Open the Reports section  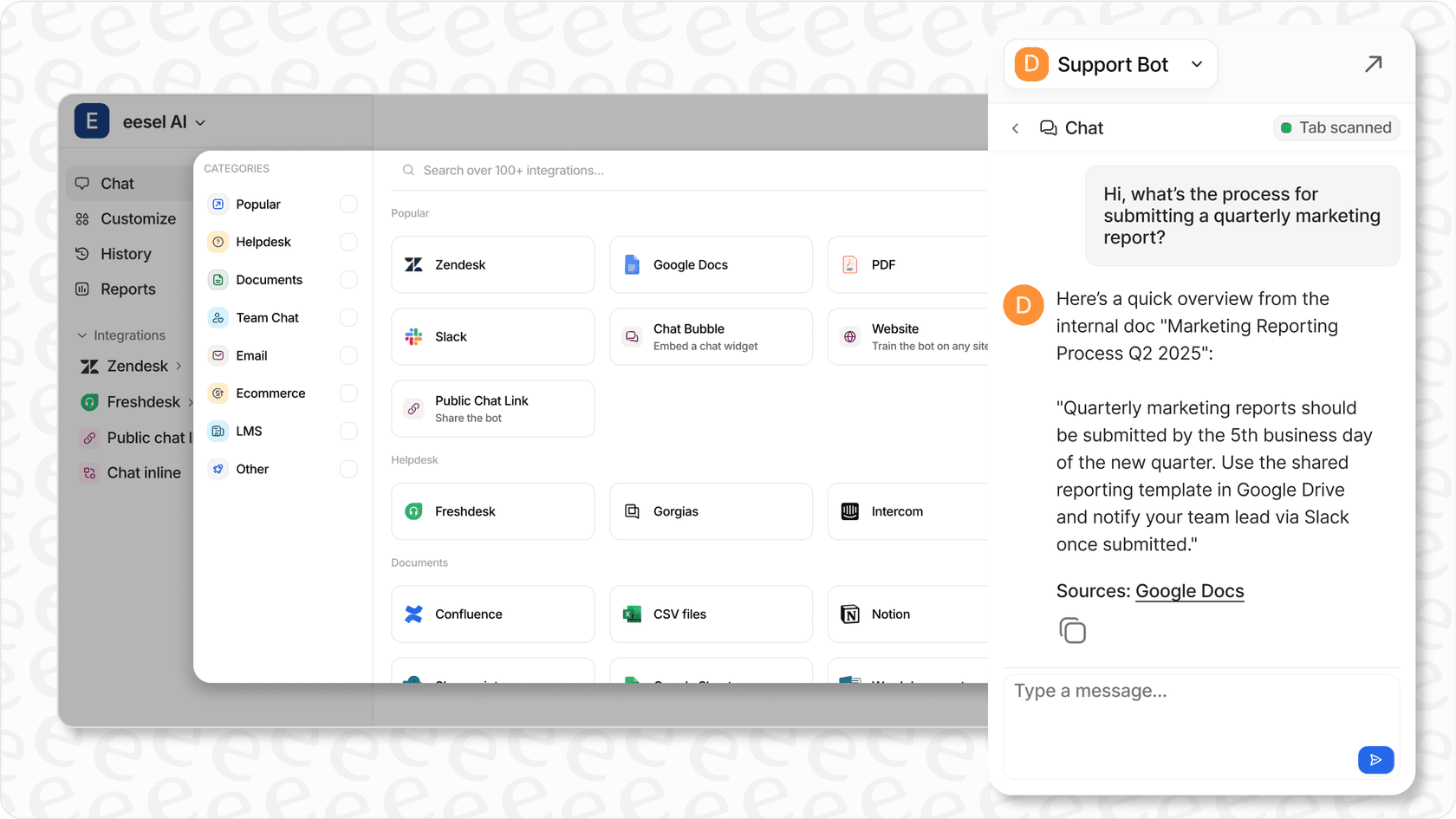127,289
